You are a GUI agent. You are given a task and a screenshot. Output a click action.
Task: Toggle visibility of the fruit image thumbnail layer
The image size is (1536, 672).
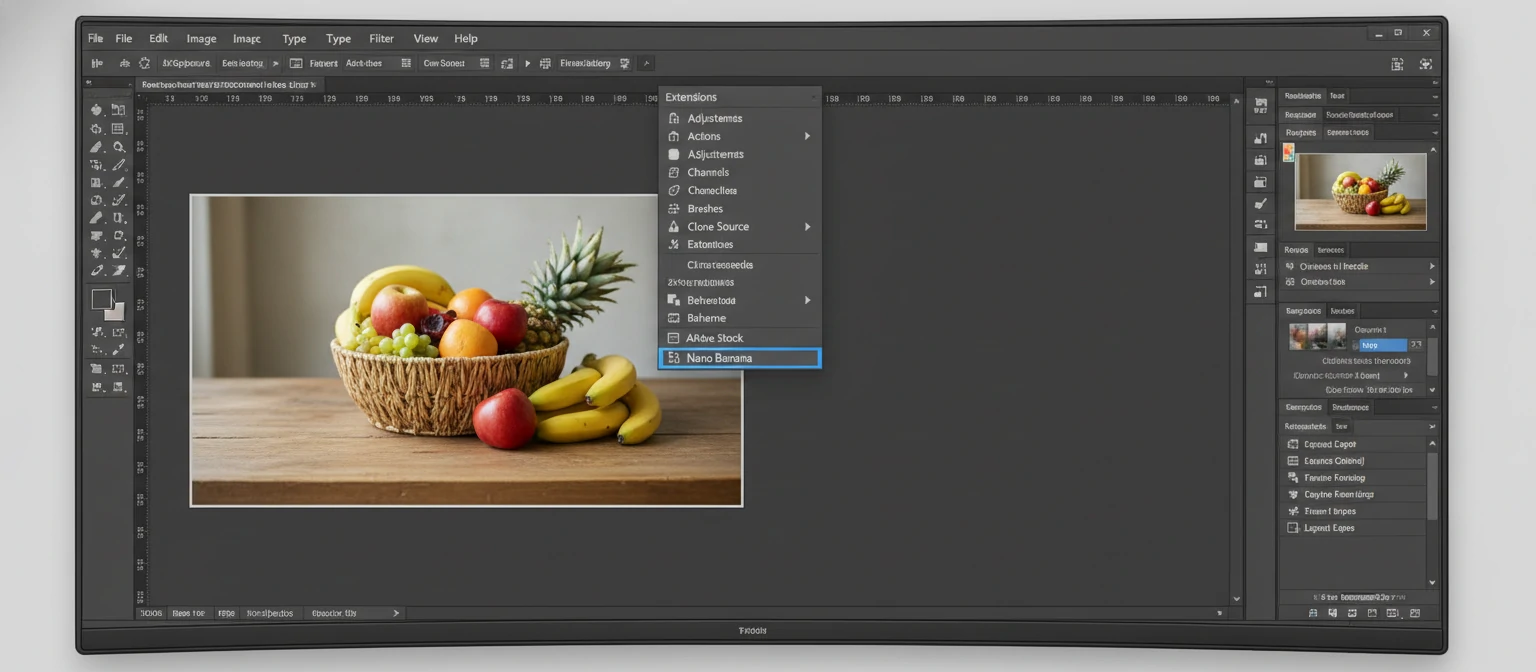(1290, 153)
